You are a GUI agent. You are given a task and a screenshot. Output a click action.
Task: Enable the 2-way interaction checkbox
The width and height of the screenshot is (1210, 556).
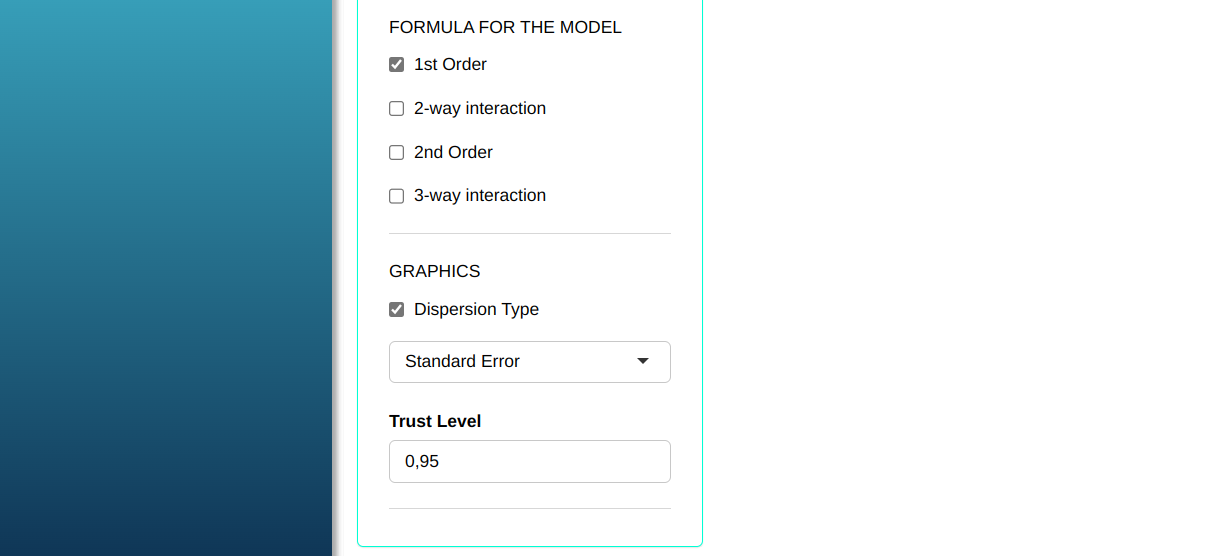pos(396,109)
